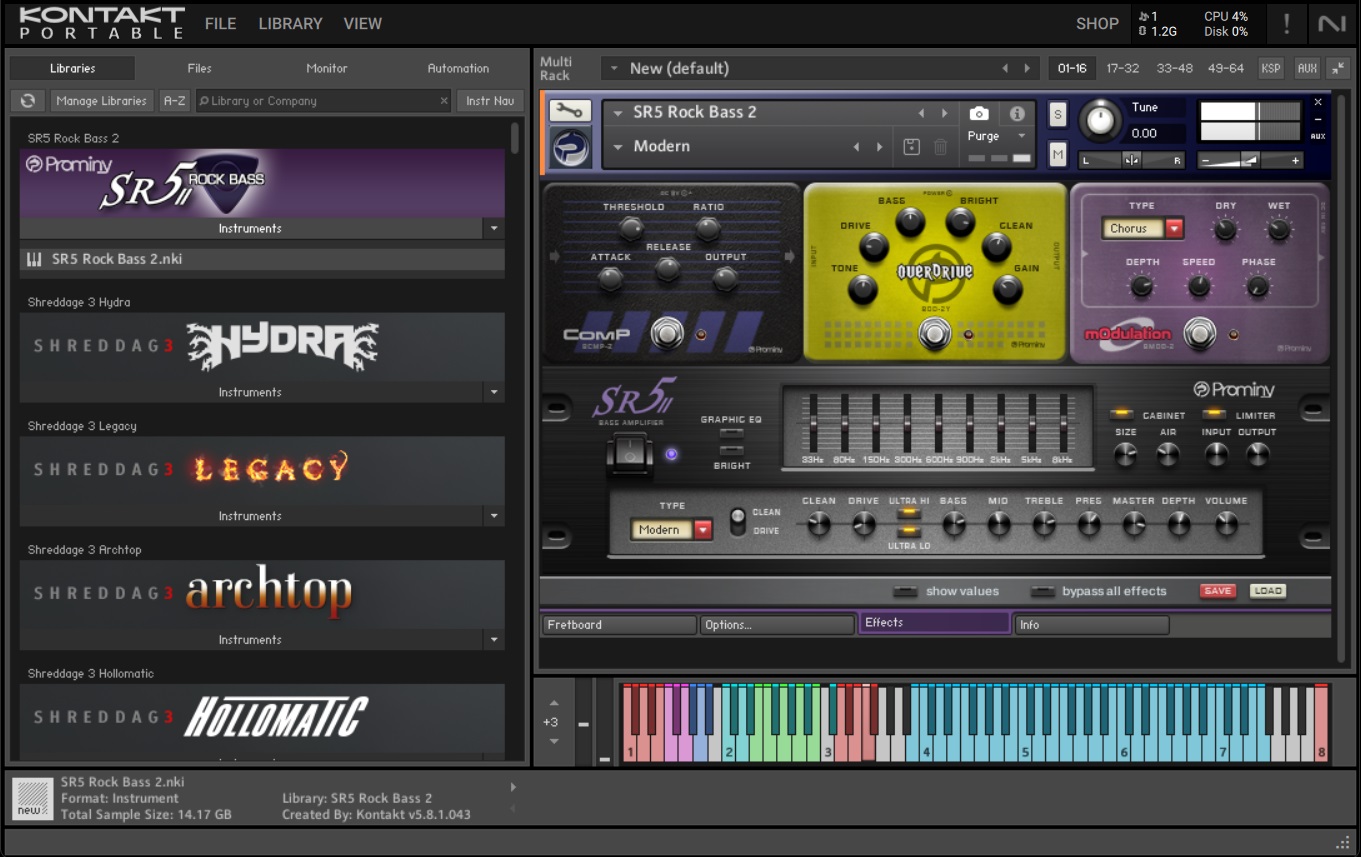This screenshot has width=1361, height=857.
Task: Click the save preset disk icon
Action: [911, 147]
